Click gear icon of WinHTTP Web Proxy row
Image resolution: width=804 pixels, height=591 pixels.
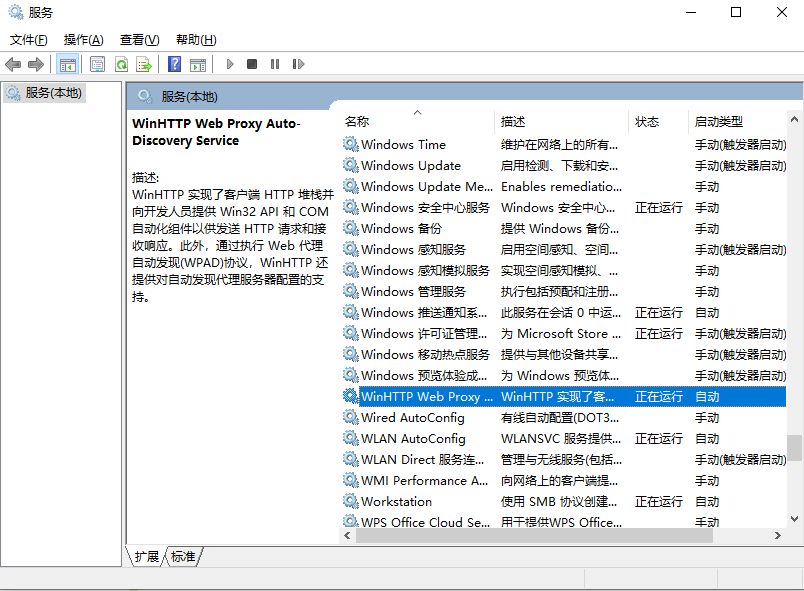tap(351, 397)
